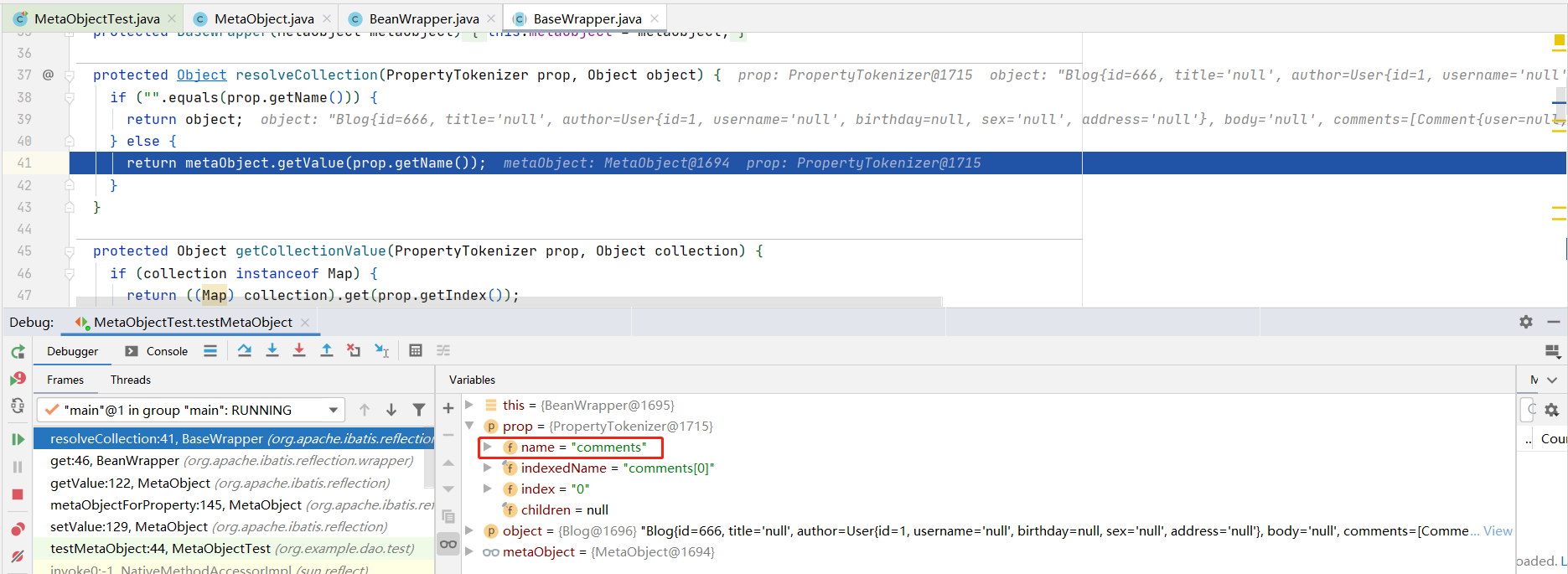
Task: Toggle show watches in variables glasses icon
Action: click(448, 544)
